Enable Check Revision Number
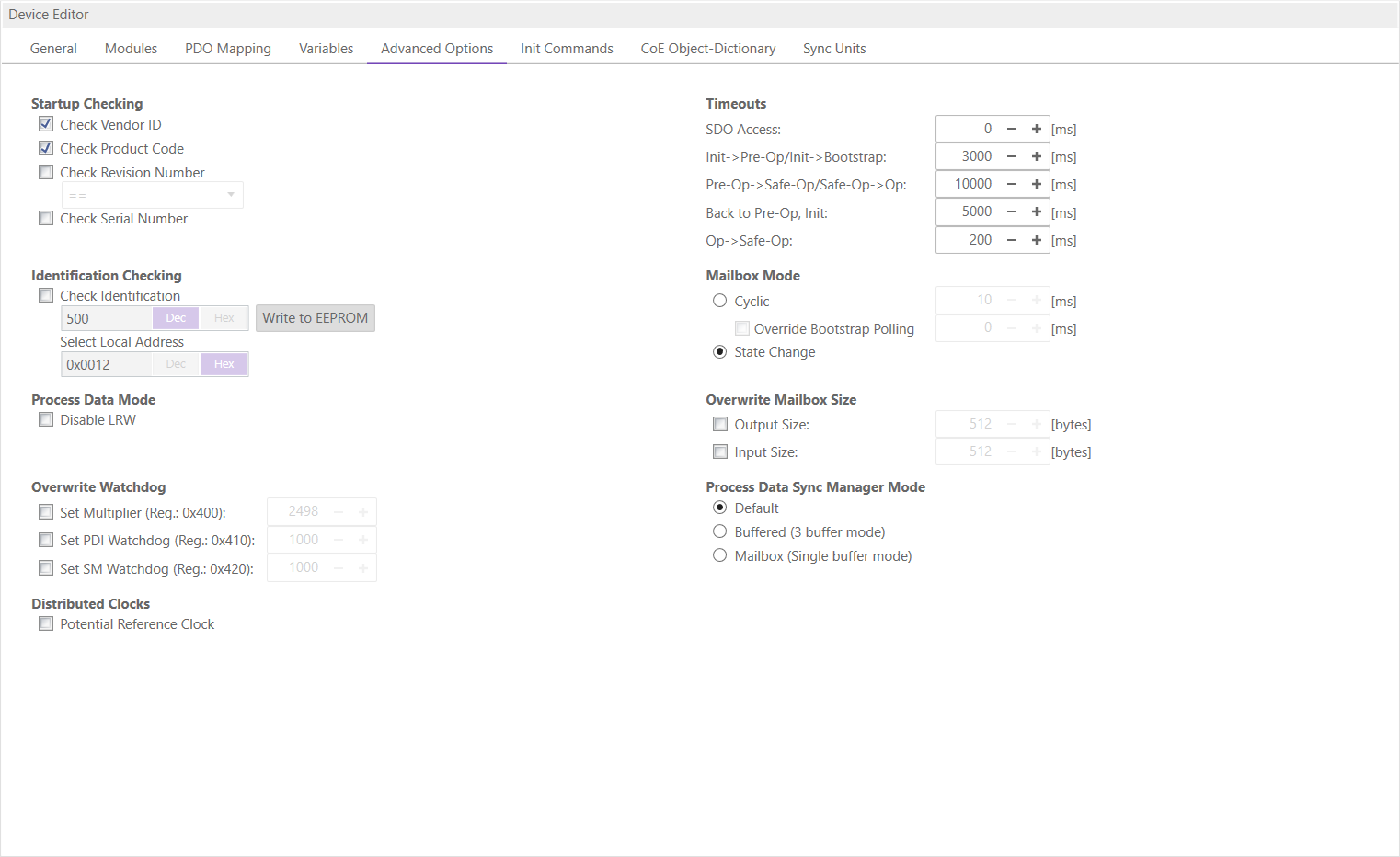 click(x=46, y=172)
